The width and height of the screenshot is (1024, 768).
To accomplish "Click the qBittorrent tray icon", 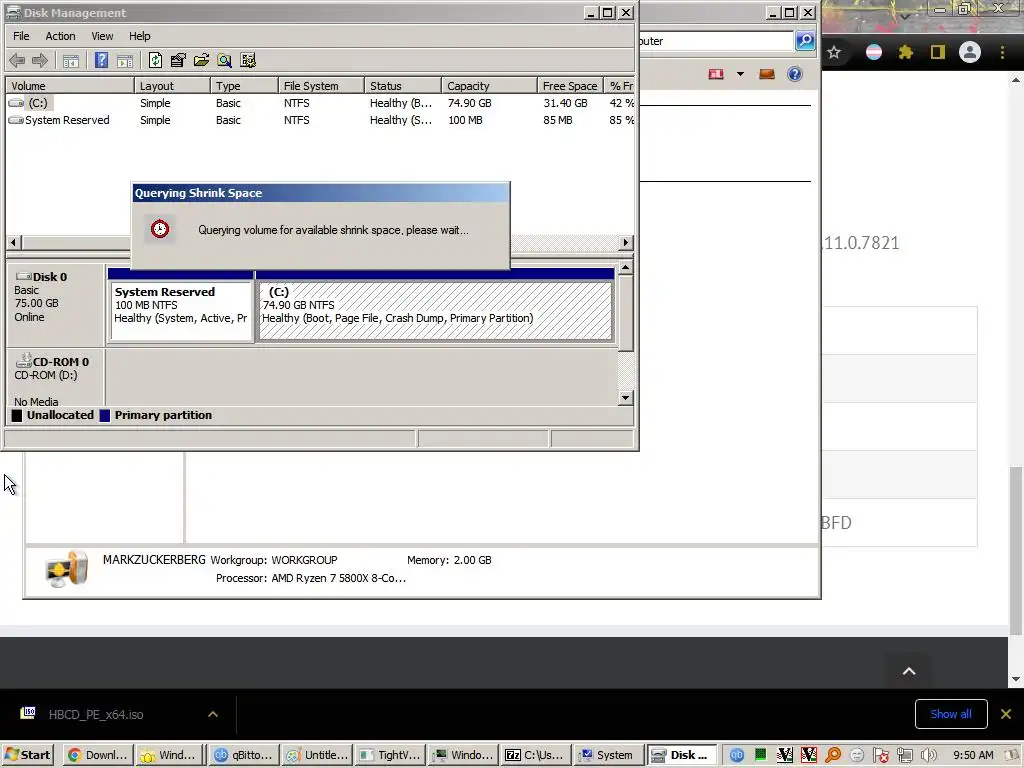I will click(737, 755).
